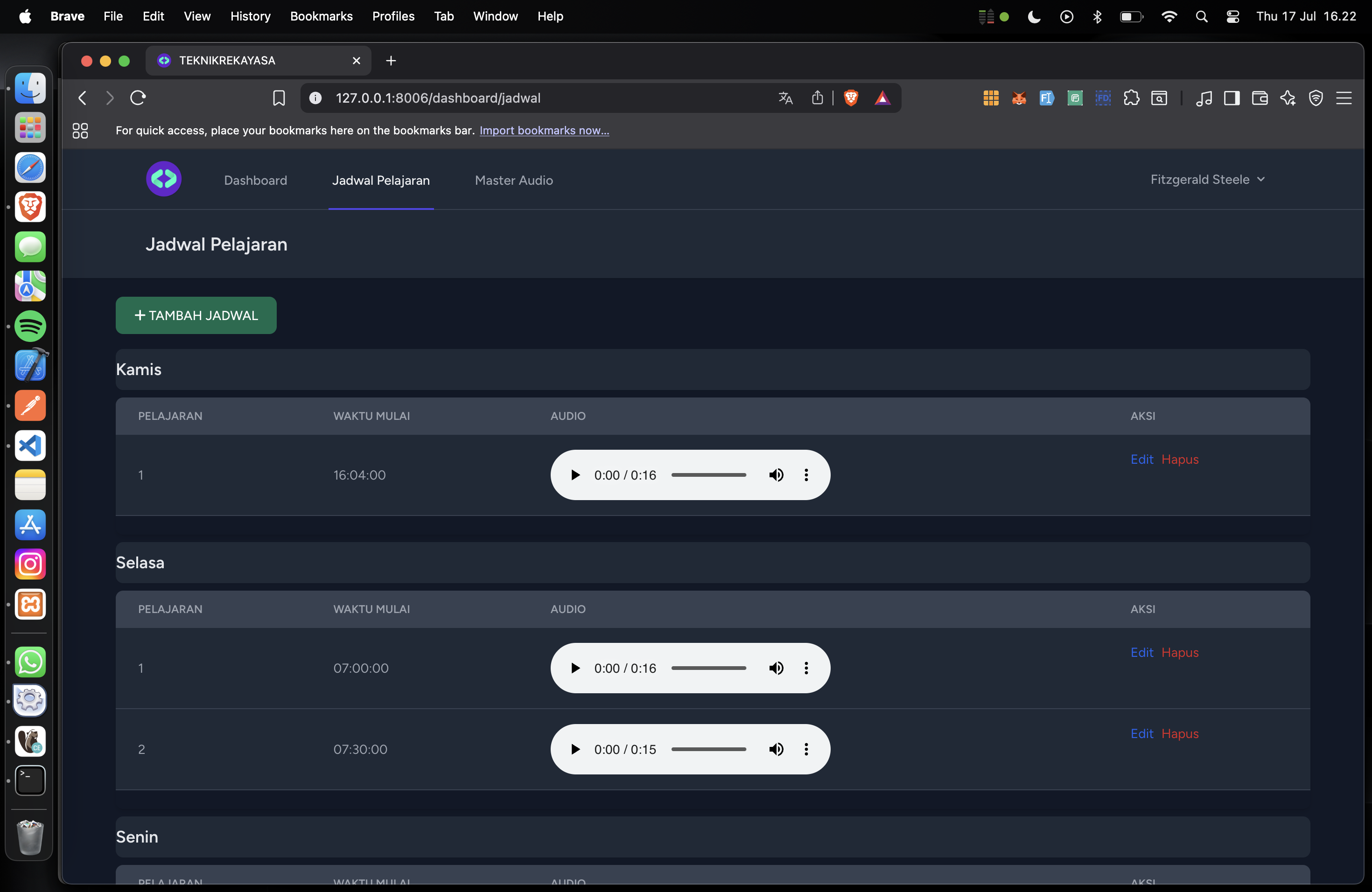
Task: Click the Kamis audio seek slider
Action: (708, 475)
